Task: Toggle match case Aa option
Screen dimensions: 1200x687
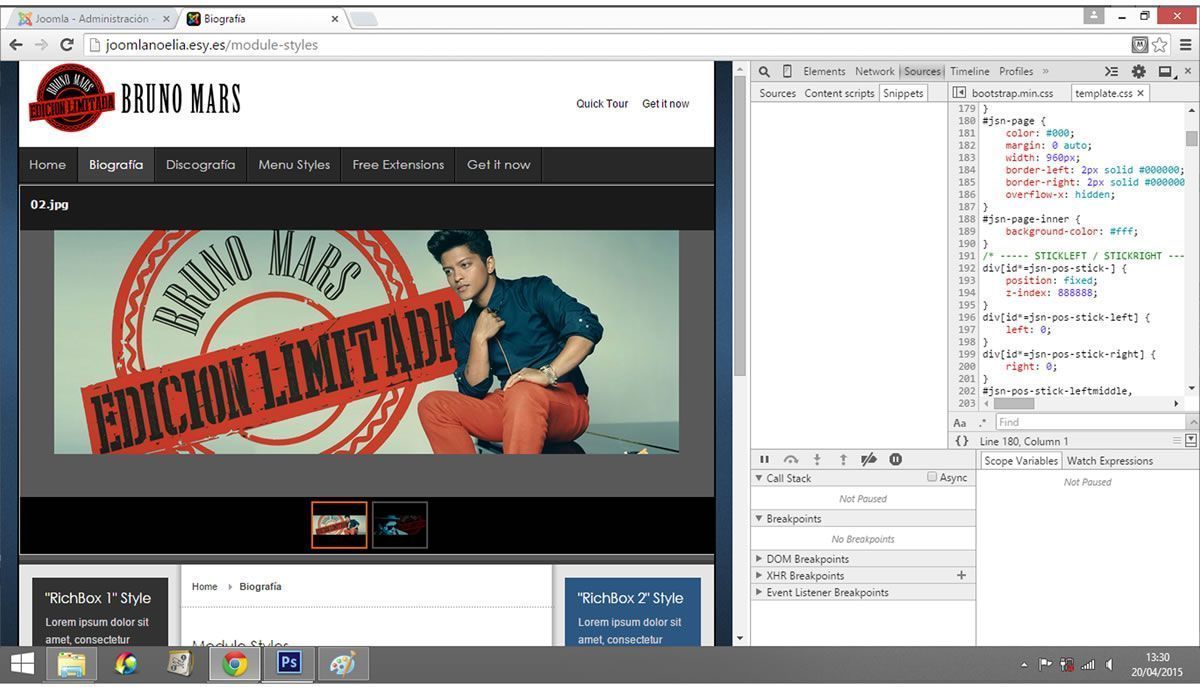Action: [x=960, y=423]
